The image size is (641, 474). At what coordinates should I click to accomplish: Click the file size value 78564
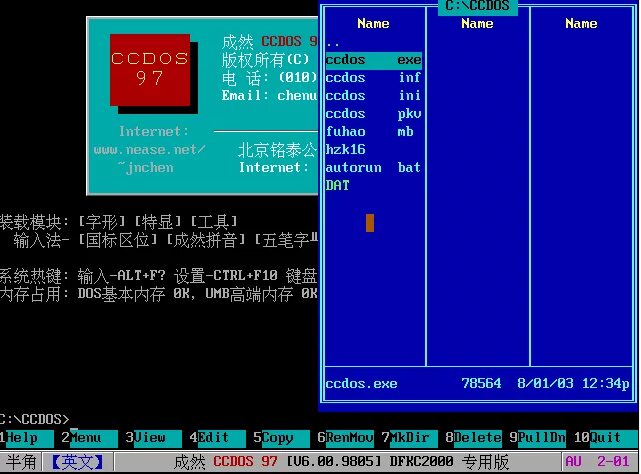481,384
